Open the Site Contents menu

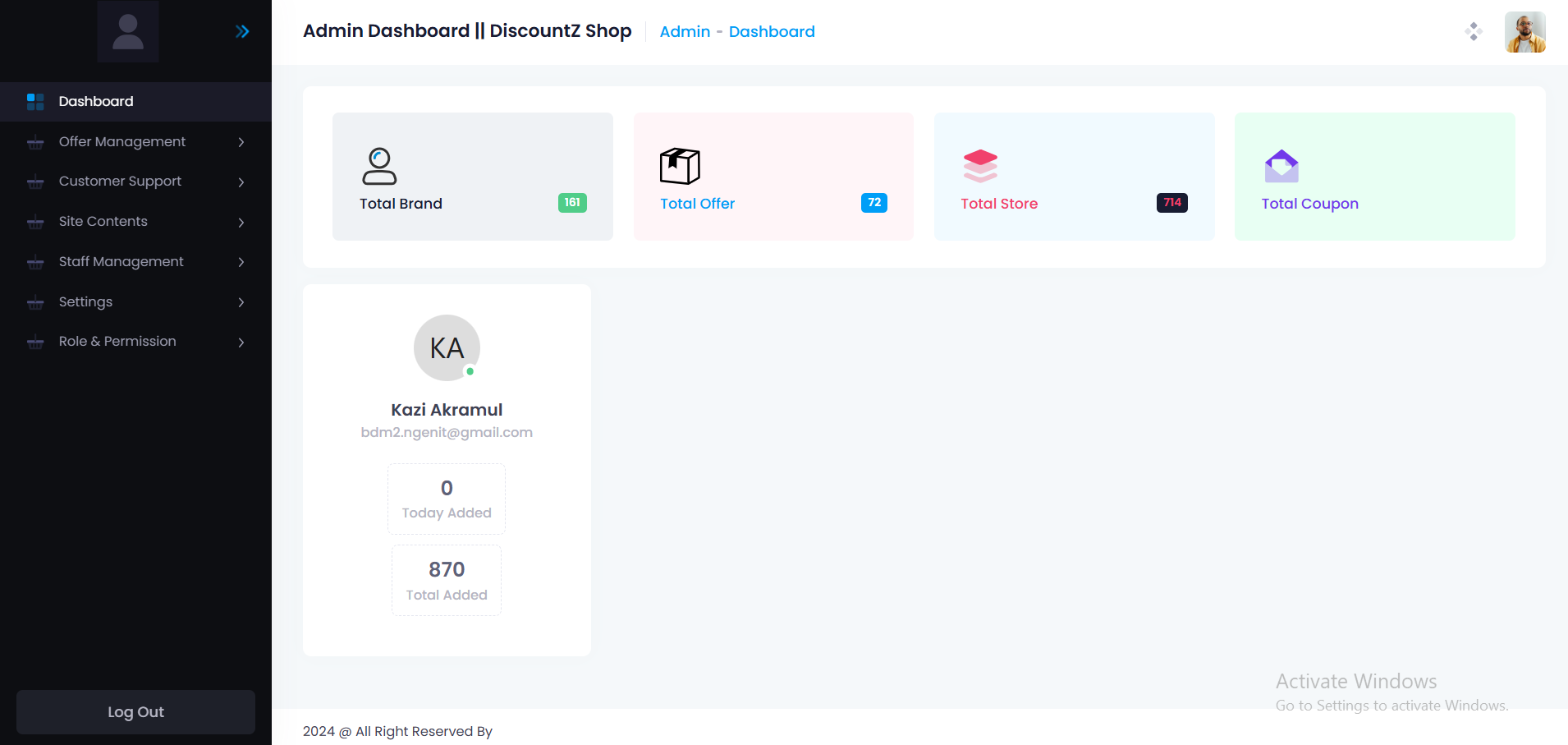click(x=103, y=222)
